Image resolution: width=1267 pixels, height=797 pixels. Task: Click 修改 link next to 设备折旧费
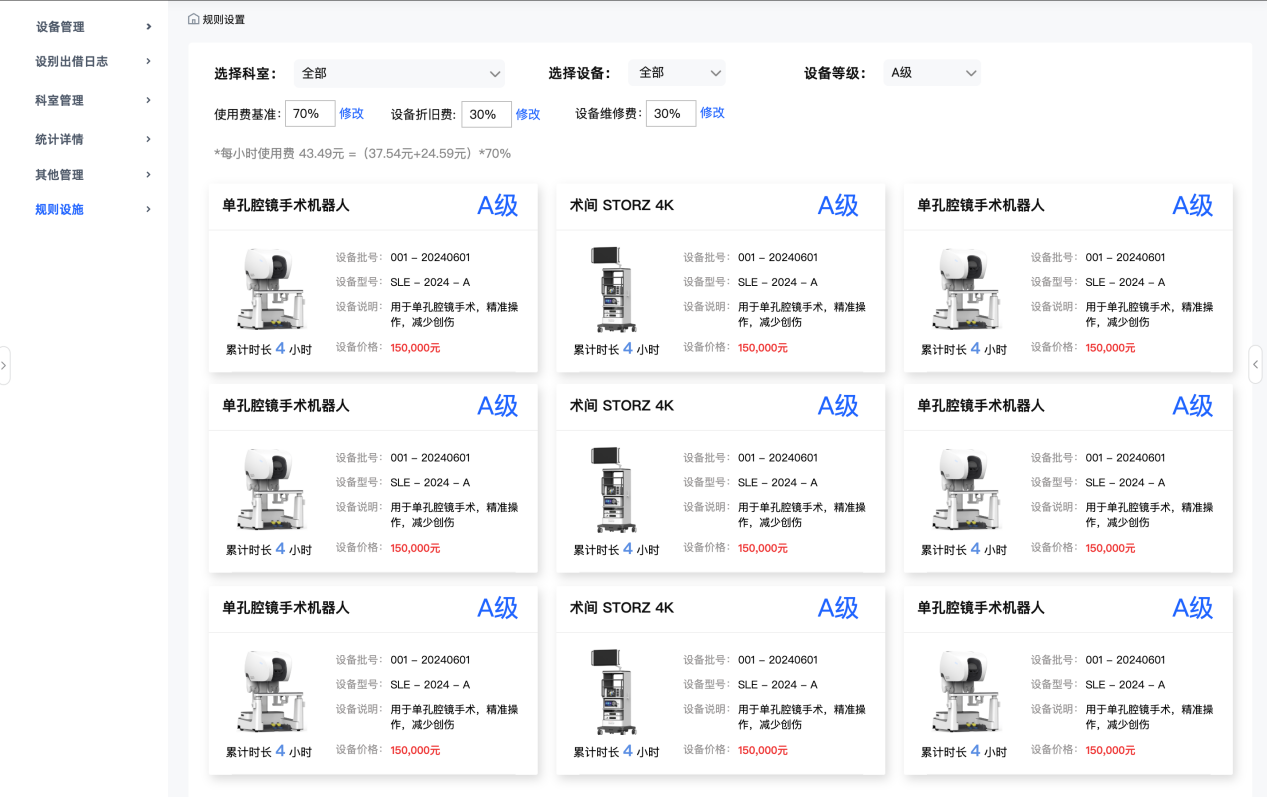click(527, 114)
